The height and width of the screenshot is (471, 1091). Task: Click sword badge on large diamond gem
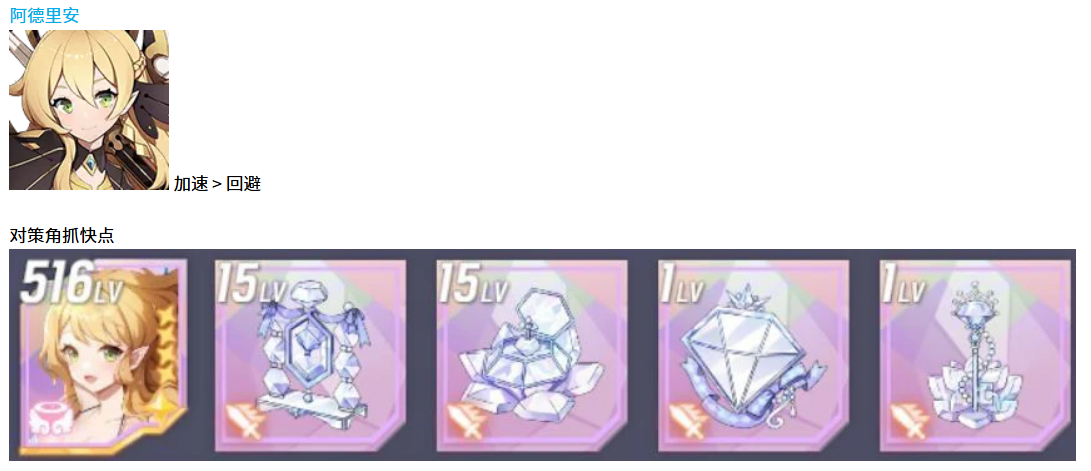pyautogui.click(x=687, y=422)
